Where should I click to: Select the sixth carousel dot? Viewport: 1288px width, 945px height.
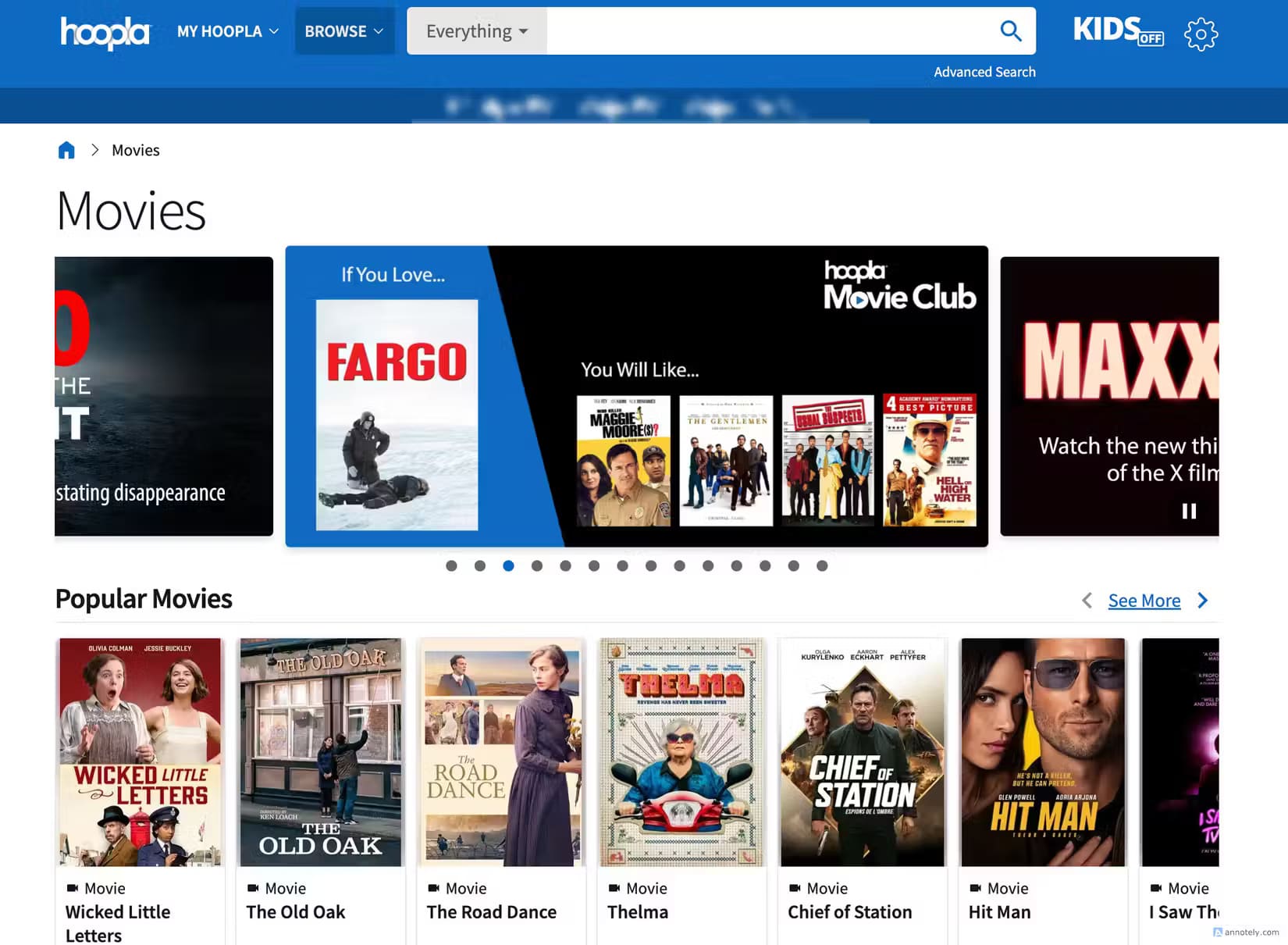[594, 565]
